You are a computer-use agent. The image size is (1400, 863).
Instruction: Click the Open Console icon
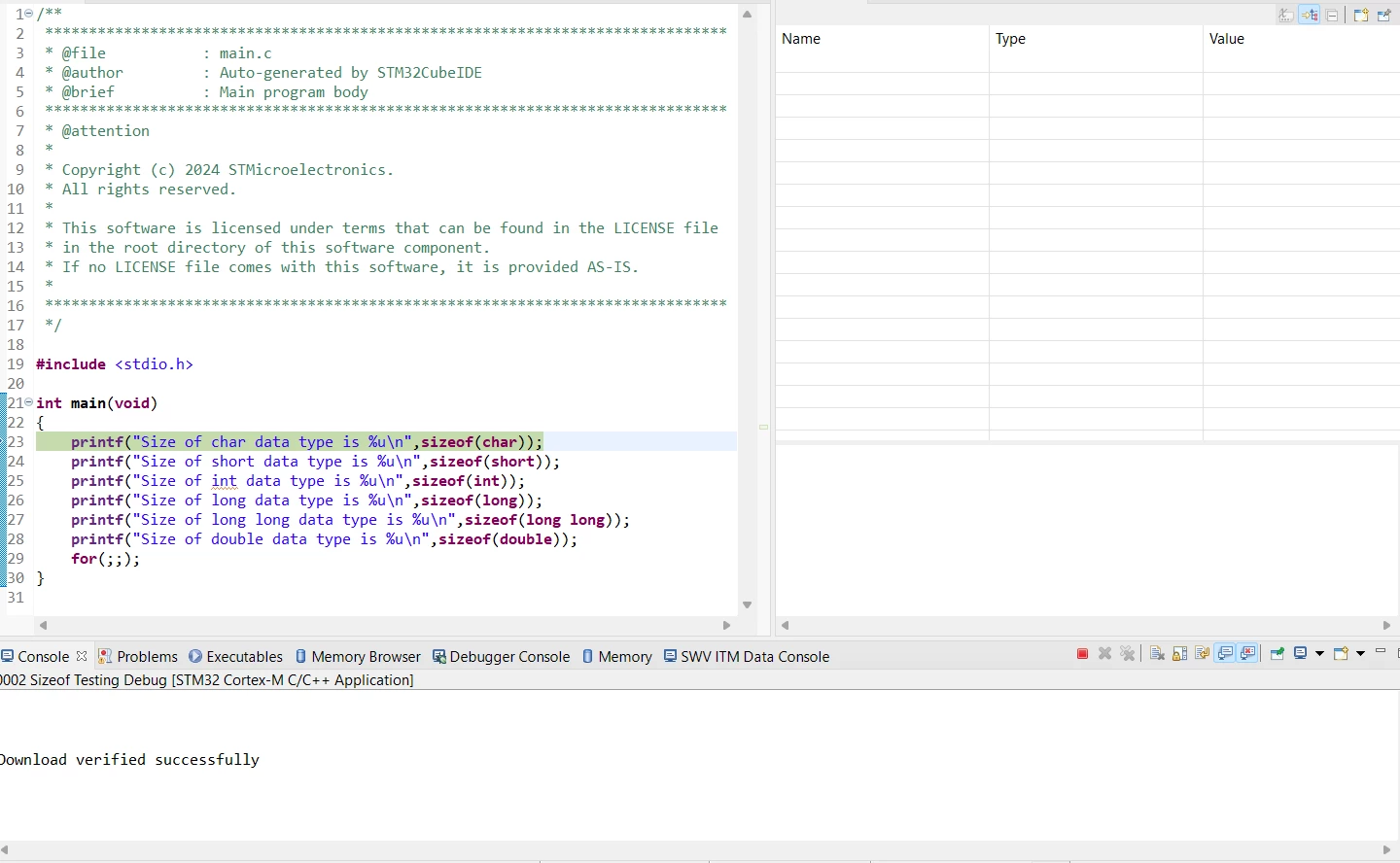tap(1342, 654)
